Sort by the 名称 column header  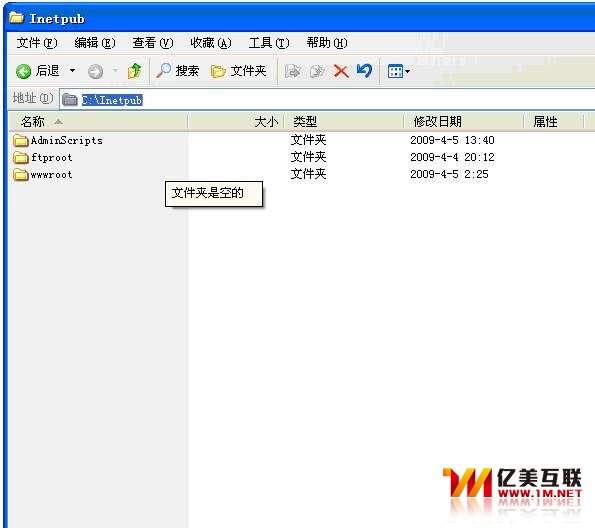tap(99, 122)
